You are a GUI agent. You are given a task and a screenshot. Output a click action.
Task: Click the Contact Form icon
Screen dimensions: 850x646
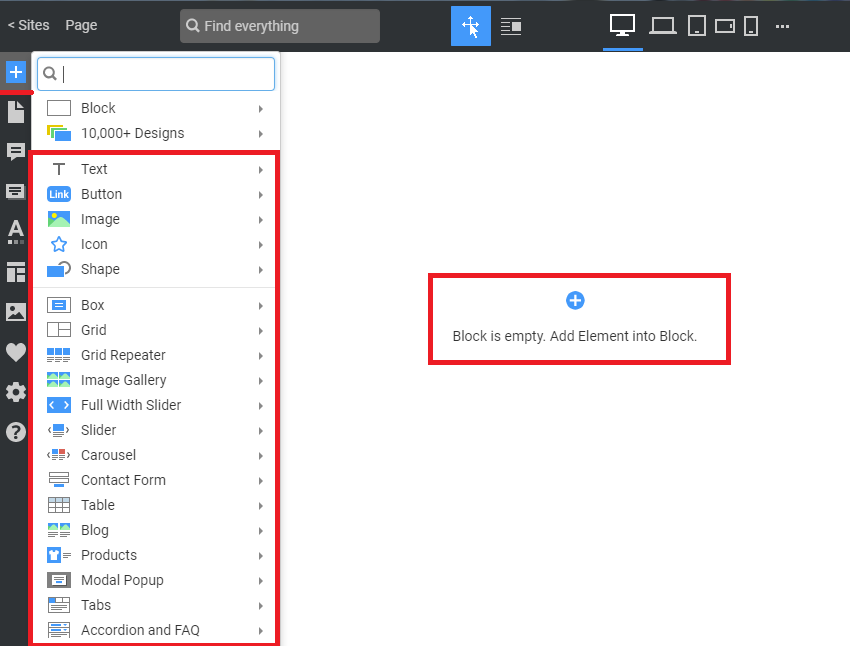[59, 480]
